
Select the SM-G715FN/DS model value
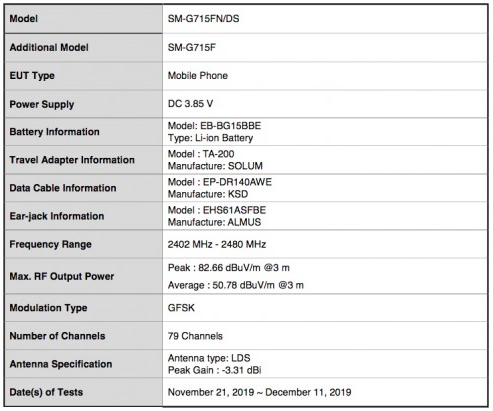tap(203, 19)
